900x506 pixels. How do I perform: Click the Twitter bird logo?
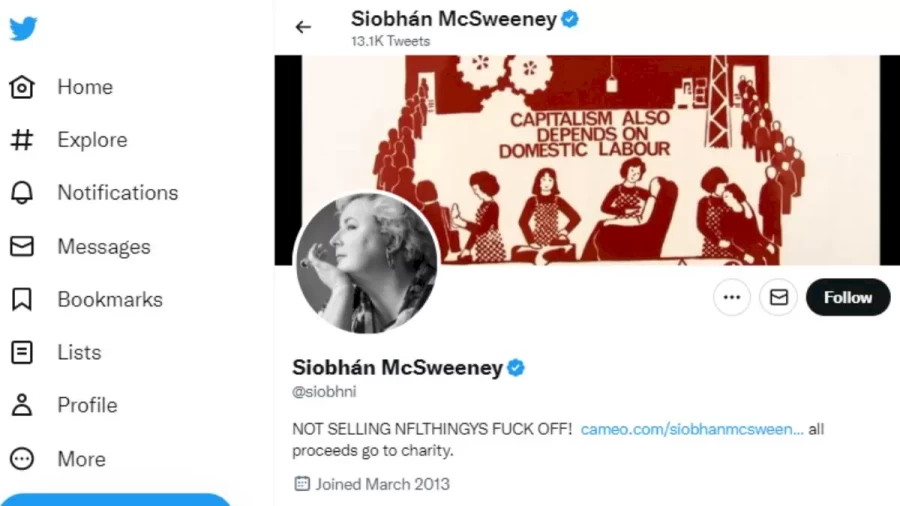(x=23, y=28)
